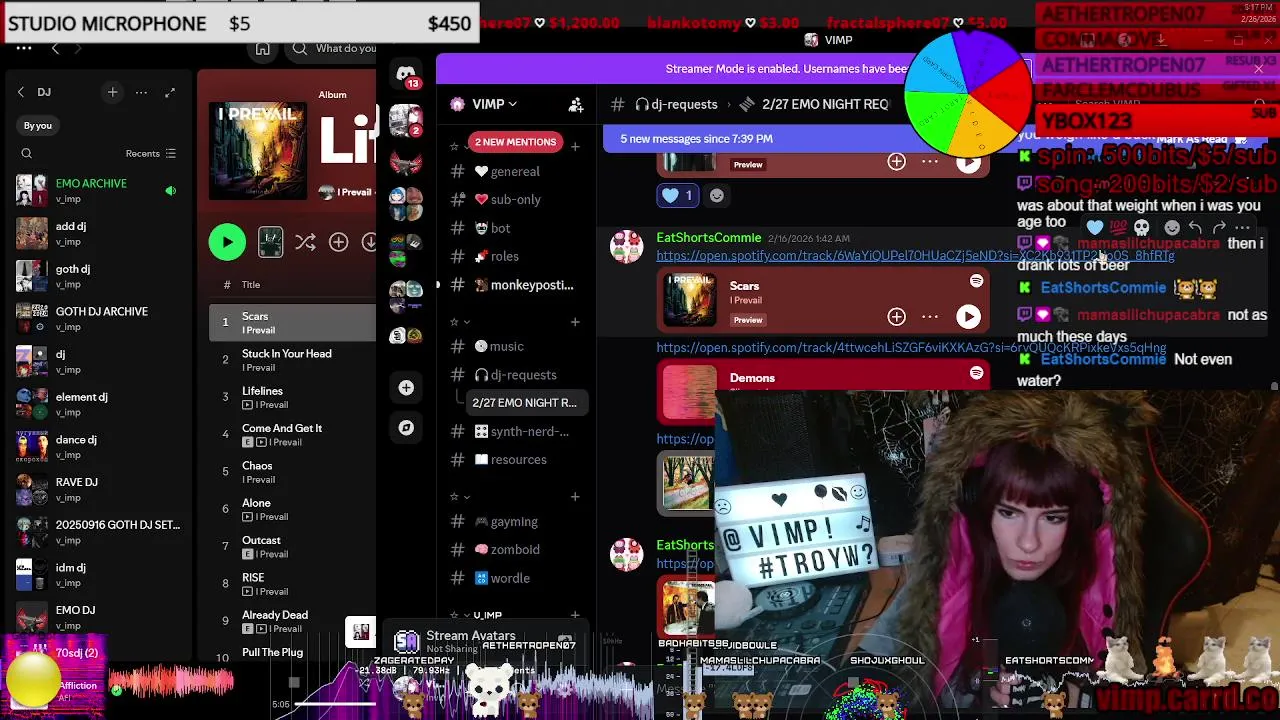This screenshot has width=1280, height=720.
Task: Download the album in Spotify
Action: coord(369,242)
